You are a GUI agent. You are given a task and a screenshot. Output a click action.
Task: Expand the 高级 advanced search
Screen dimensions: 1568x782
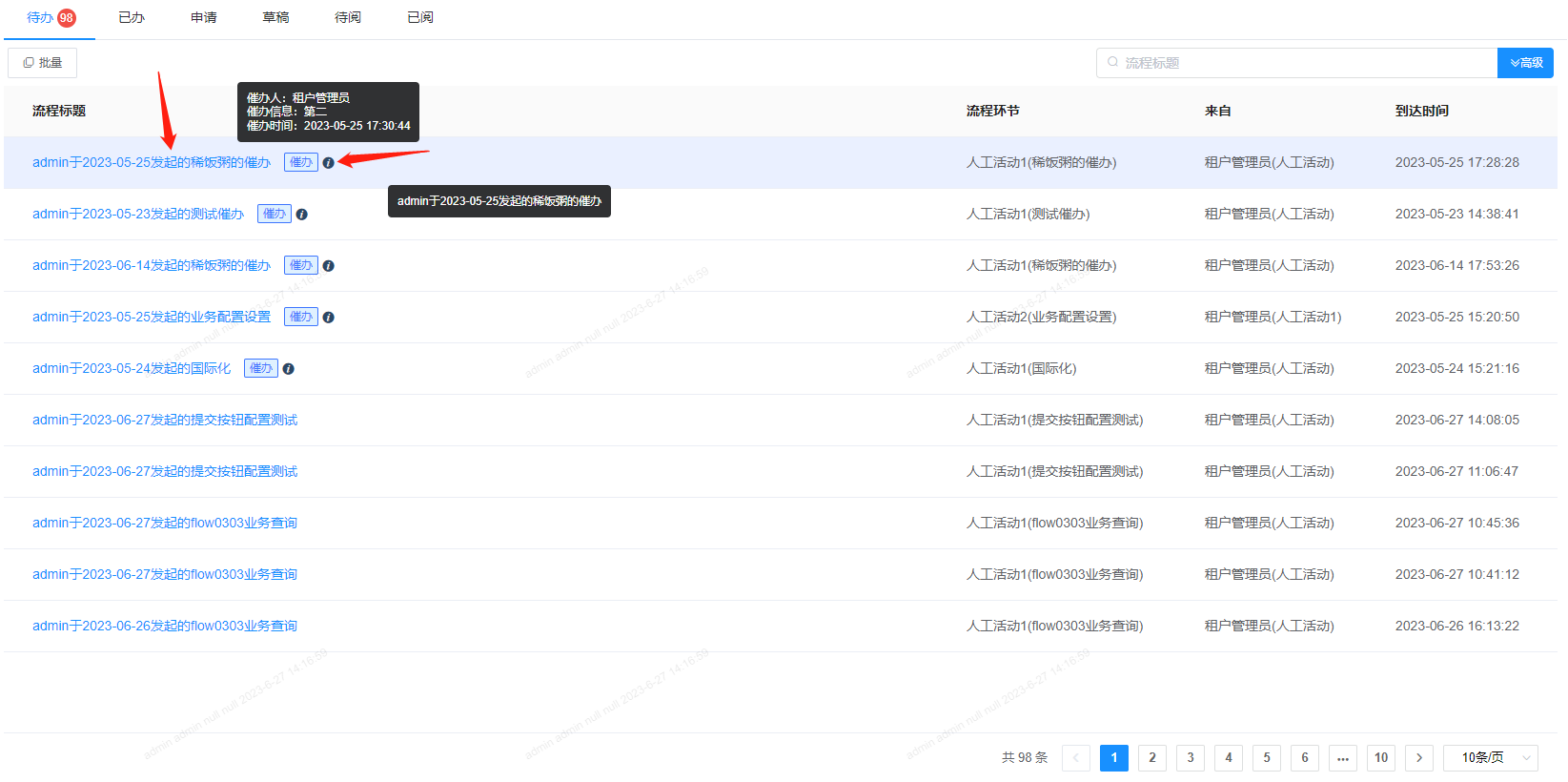[1526, 63]
